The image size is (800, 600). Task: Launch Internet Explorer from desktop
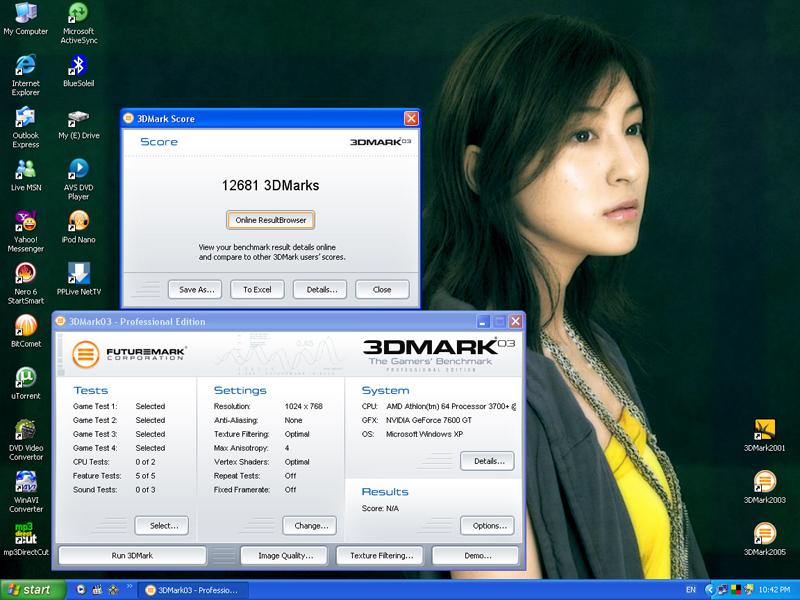point(26,75)
